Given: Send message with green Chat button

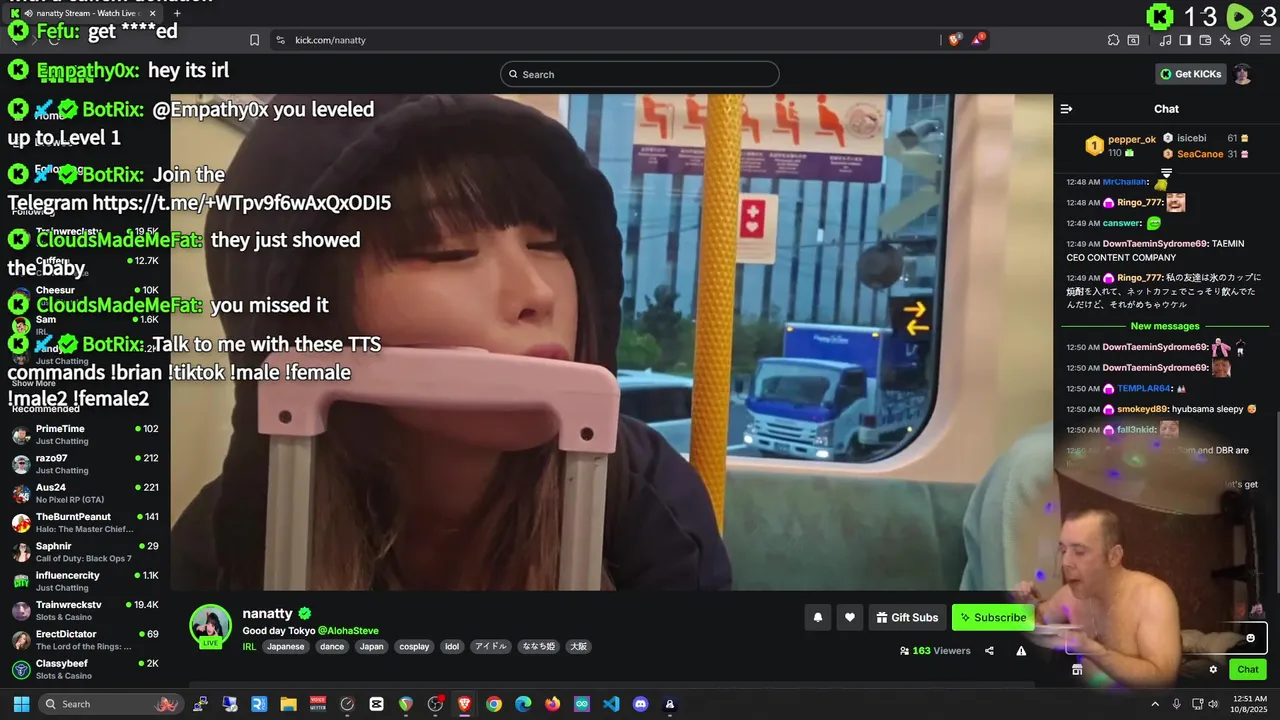Looking at the screenshot, I should 1248,669.
